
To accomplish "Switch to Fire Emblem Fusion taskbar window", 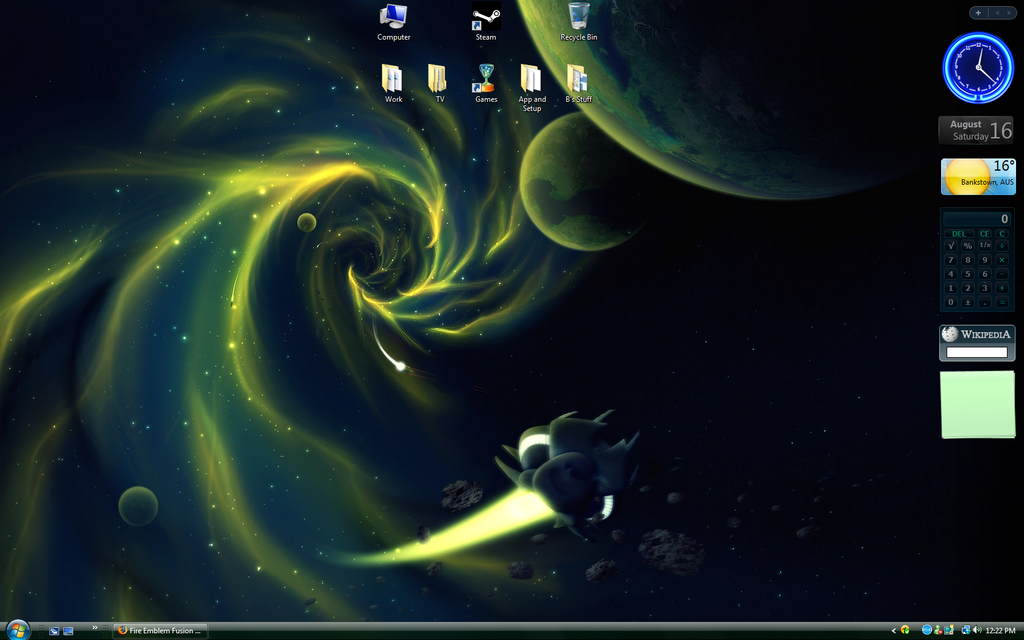I will coord(161,630).
